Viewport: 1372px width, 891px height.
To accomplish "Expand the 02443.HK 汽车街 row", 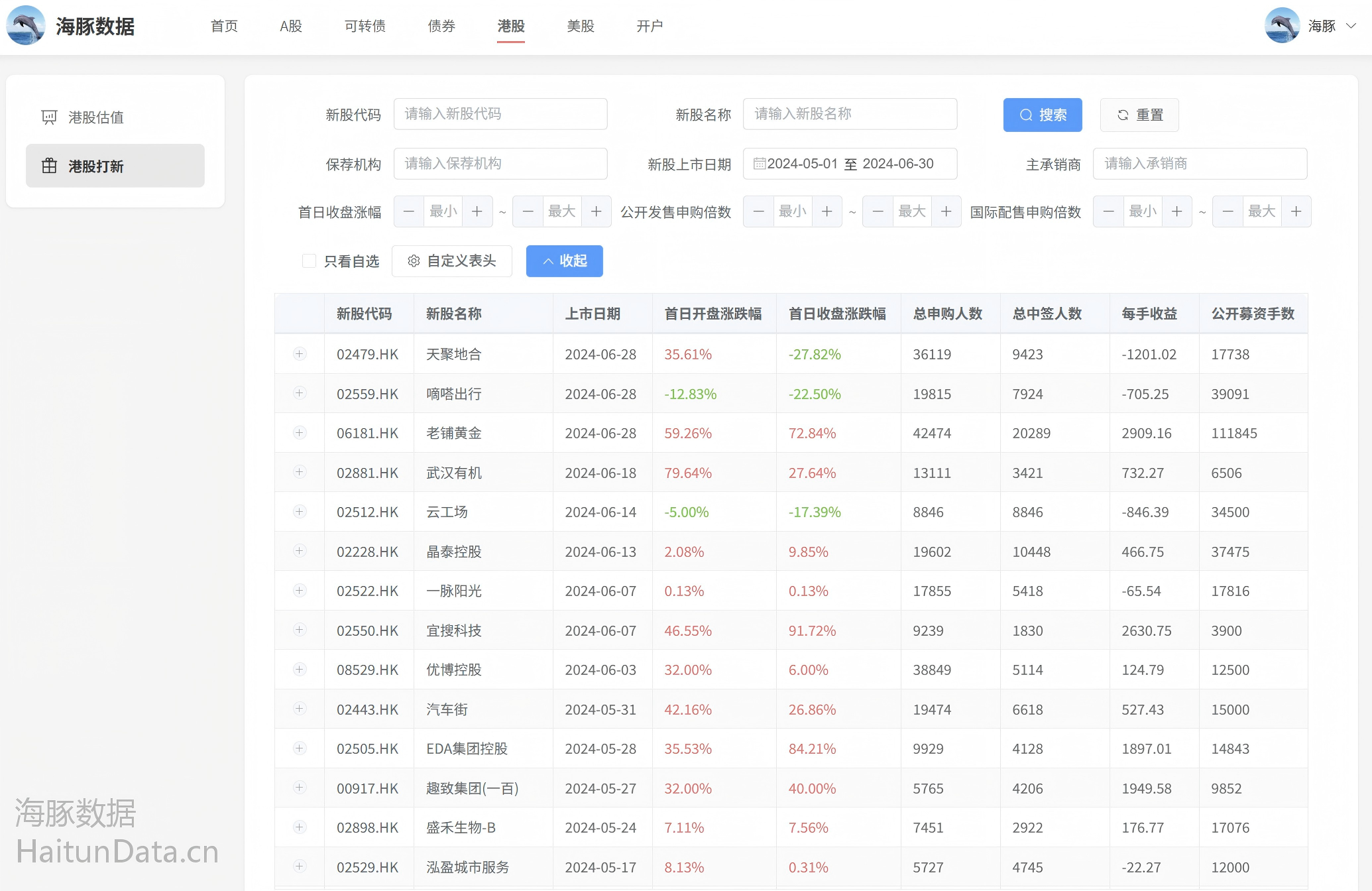I will coord(300,709).
